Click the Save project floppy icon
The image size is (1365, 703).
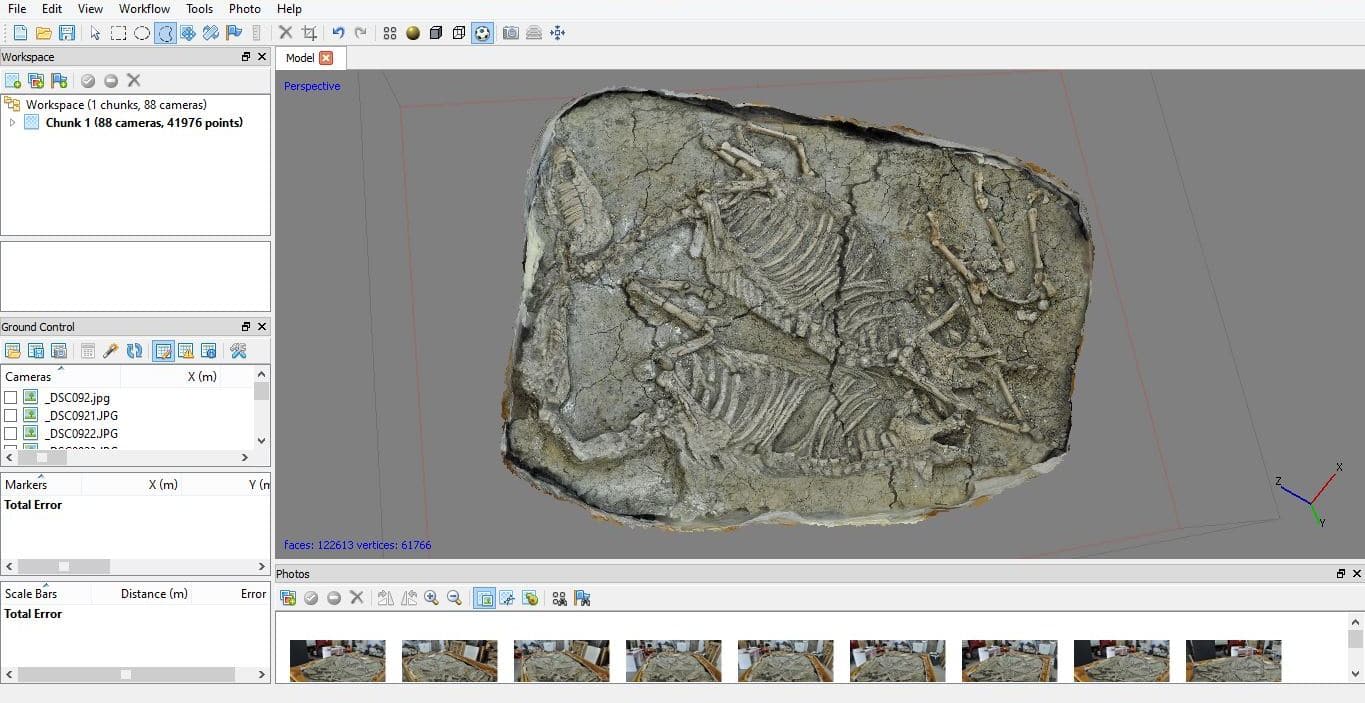(x=67, y=33)
